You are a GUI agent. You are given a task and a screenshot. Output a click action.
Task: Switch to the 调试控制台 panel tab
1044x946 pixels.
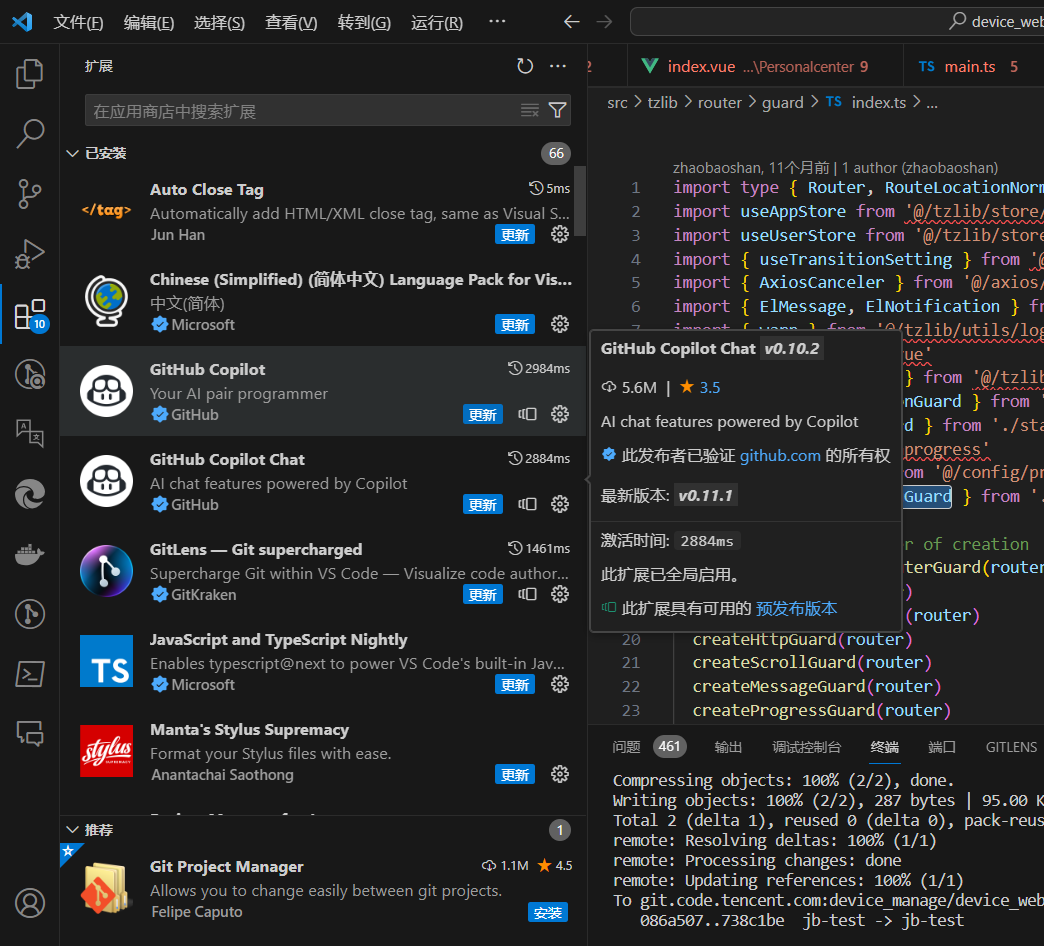(806, 747)
